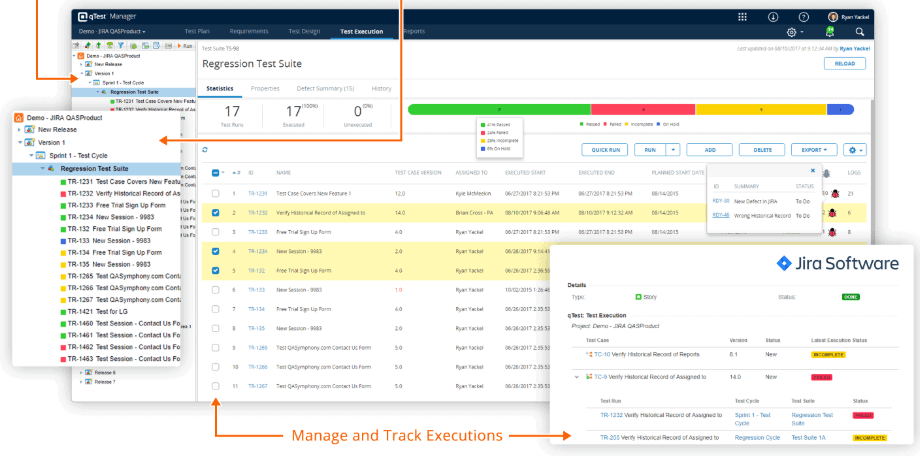Viewport: 920px width, 456px height.
Task: Collapse Sprint 1 - Test Cycle in enlarged tree
Action: click(32, 156)
